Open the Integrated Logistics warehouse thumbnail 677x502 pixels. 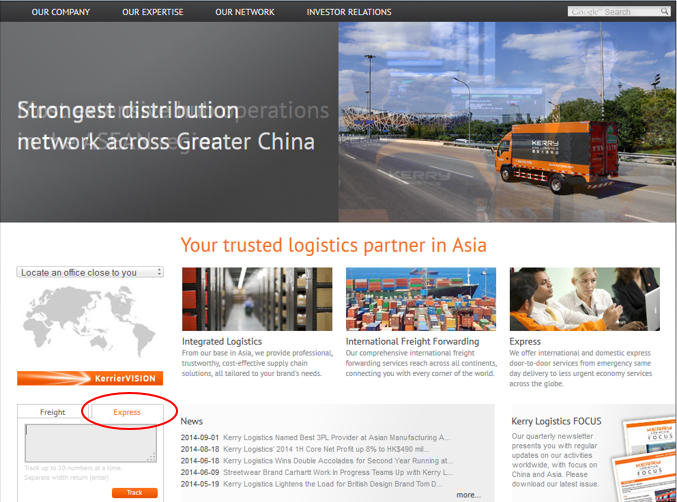[257, 299]
